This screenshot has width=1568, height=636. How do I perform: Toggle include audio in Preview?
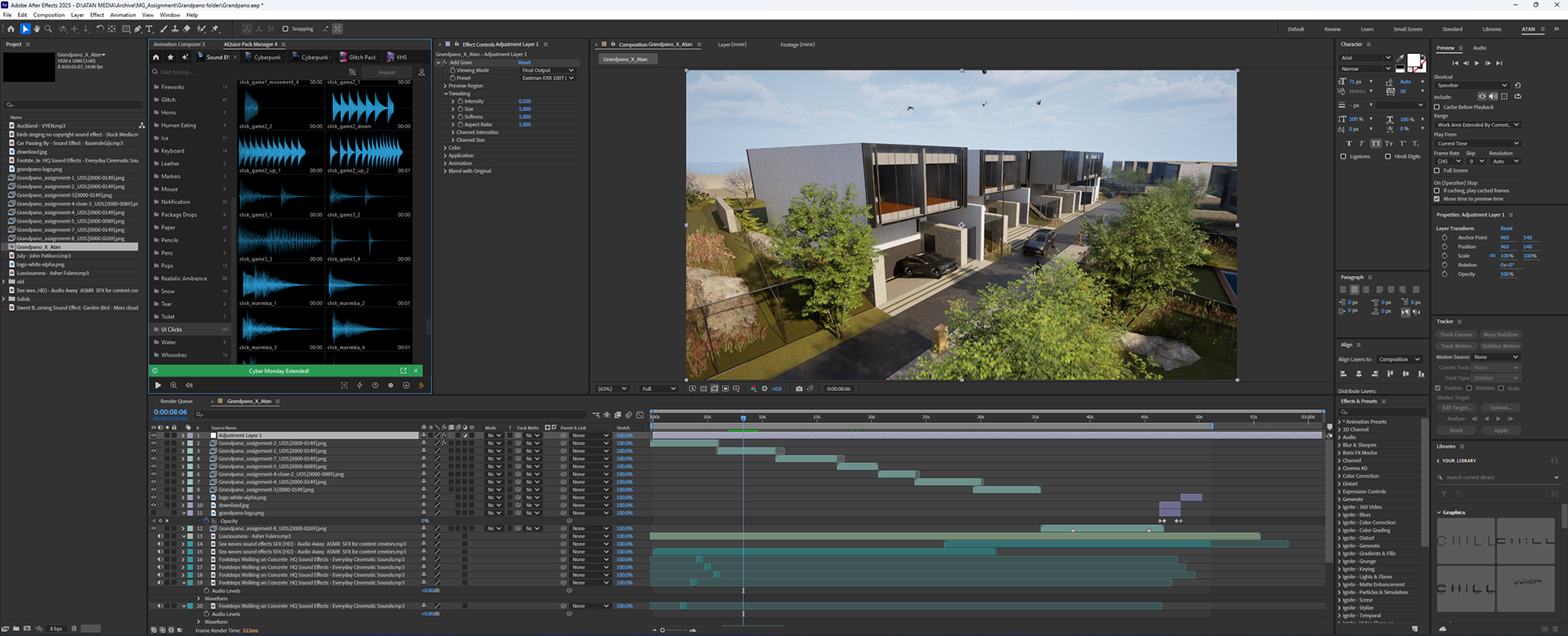point(1493,96)
